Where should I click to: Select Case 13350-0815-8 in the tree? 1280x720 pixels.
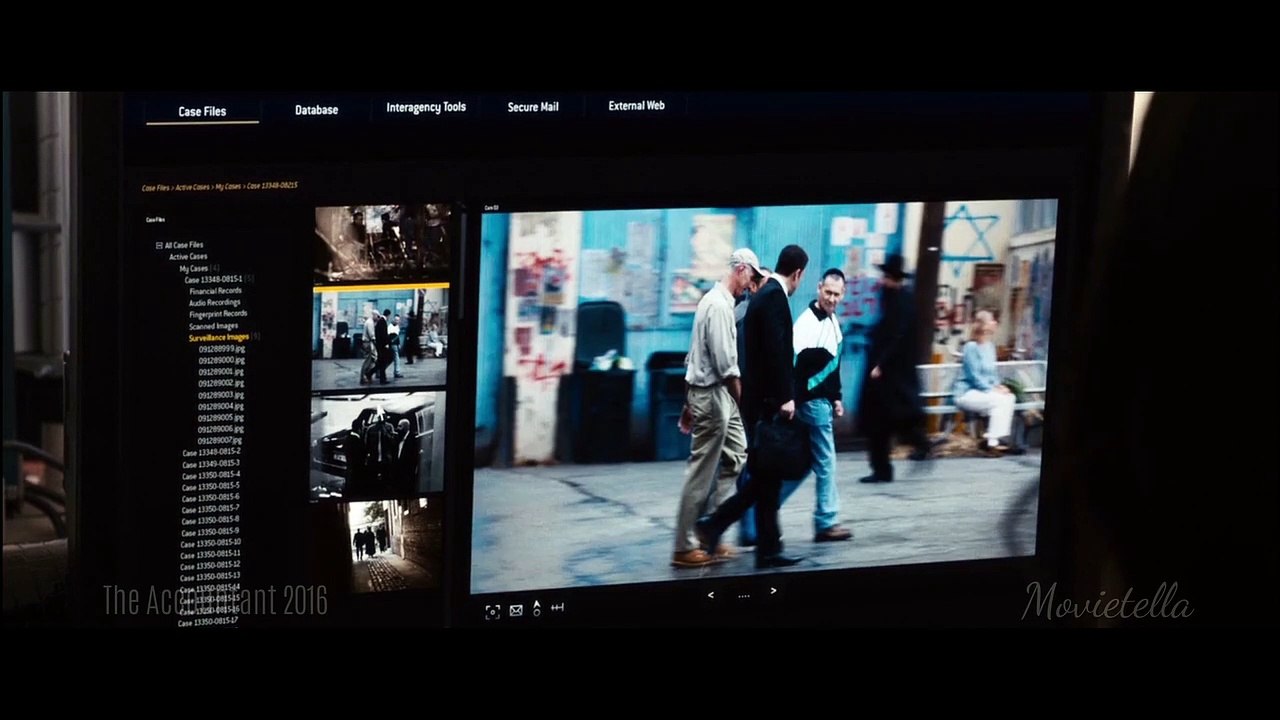(211, 520)
